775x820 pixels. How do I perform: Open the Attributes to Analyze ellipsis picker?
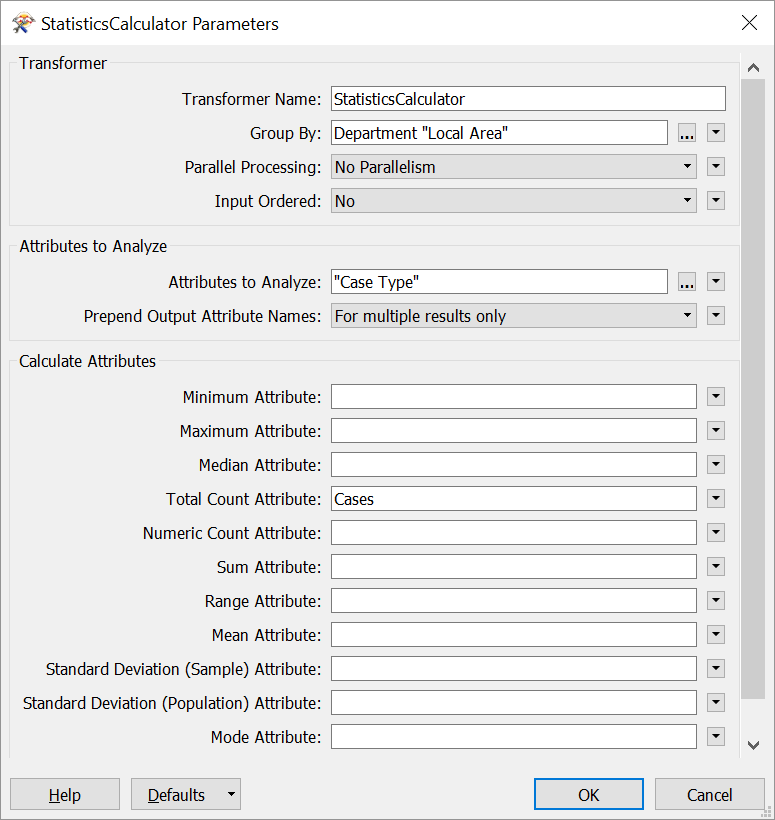(687, 282)
